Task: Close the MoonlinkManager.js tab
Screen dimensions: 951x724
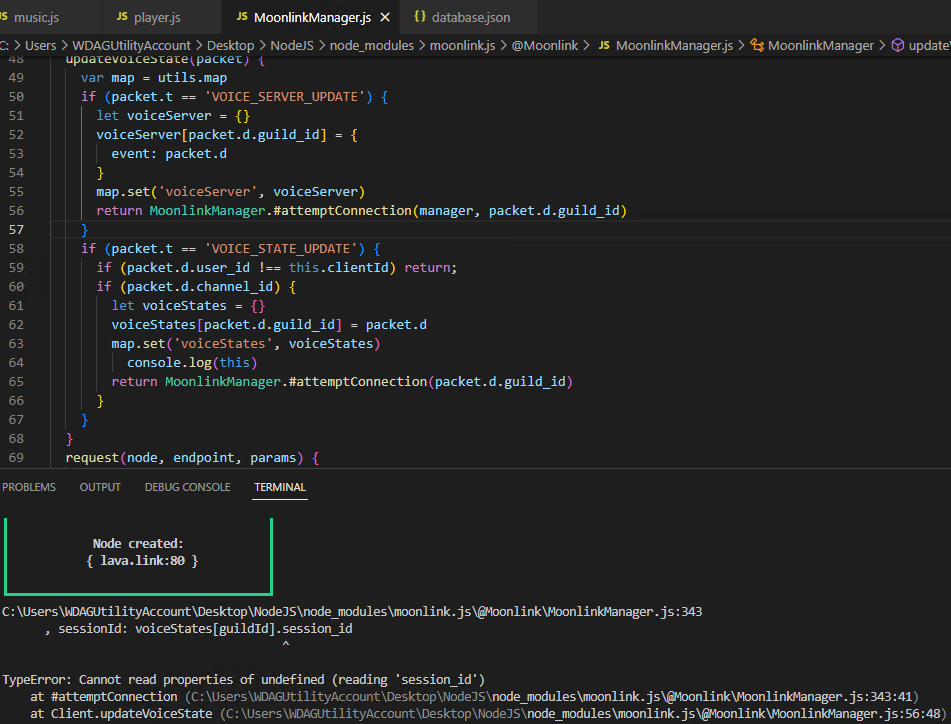Action: 385,17
